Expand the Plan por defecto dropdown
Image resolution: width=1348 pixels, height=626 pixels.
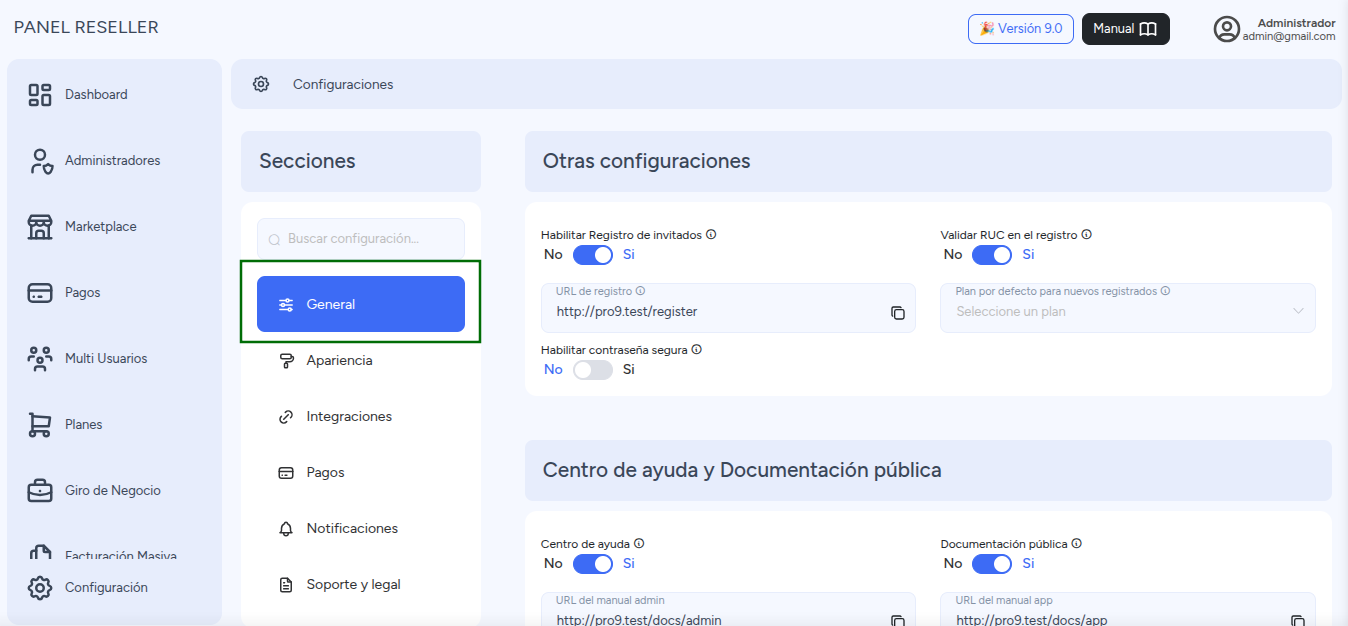pyautogui.click(x=1128, y=308)
